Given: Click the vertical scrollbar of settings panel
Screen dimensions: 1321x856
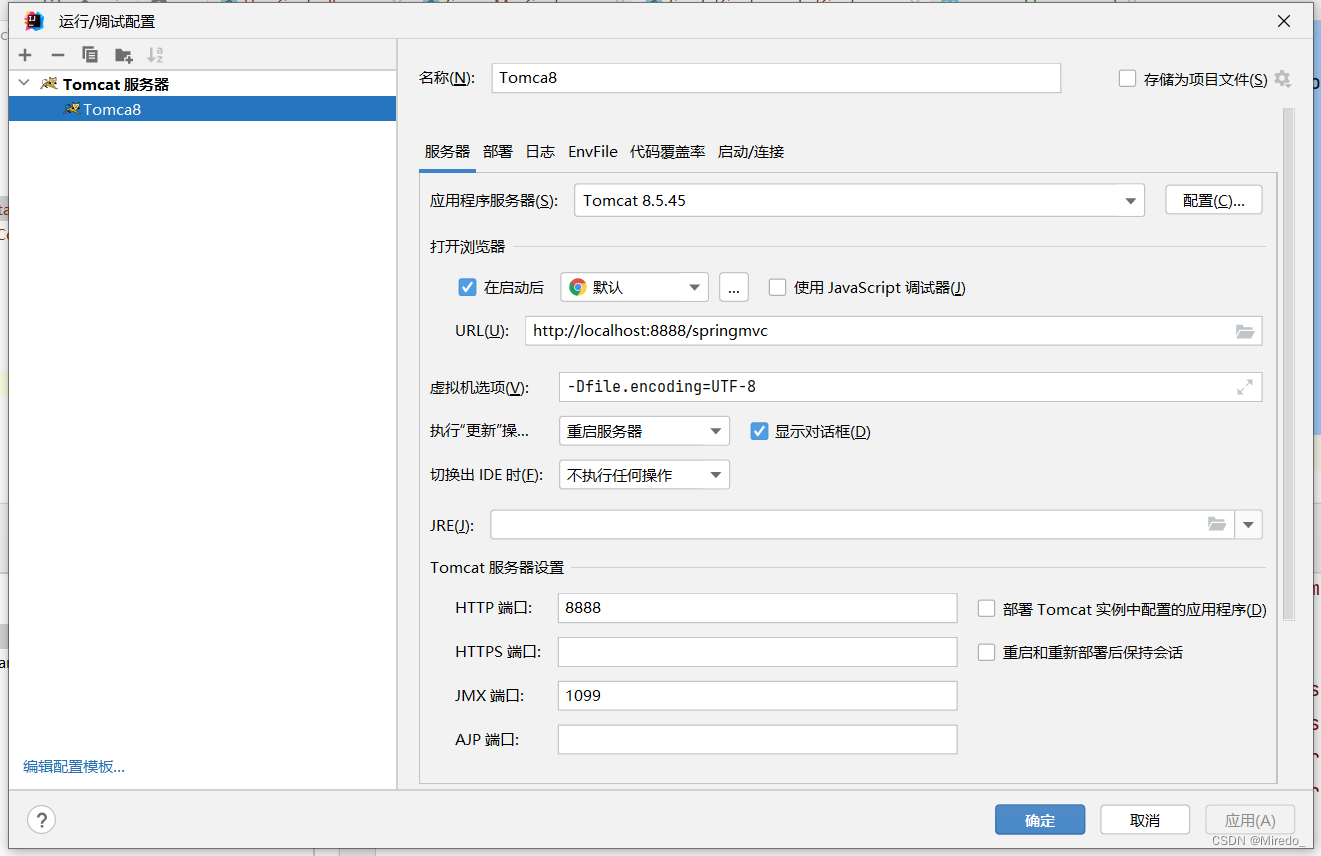Looking at the screenshot, I should coord(1289,364).
